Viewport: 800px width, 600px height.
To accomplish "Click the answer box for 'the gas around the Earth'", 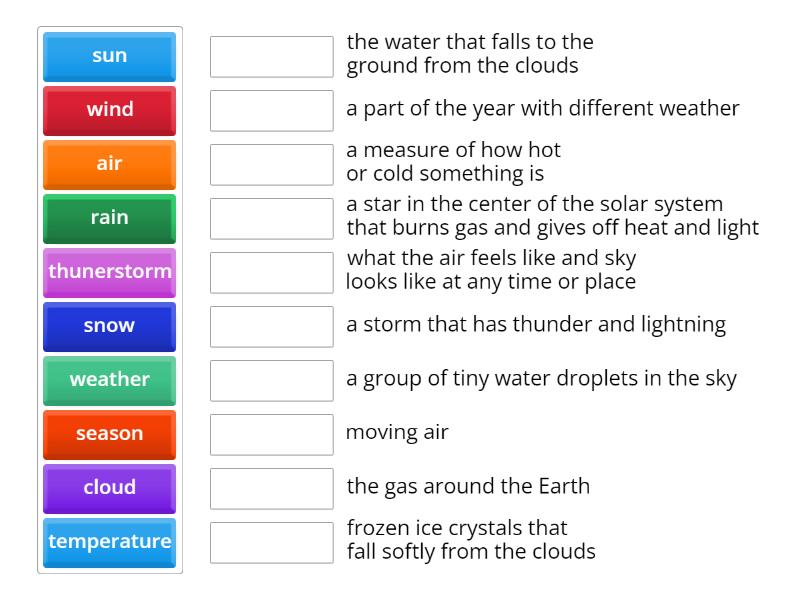I will pos(271,488).
